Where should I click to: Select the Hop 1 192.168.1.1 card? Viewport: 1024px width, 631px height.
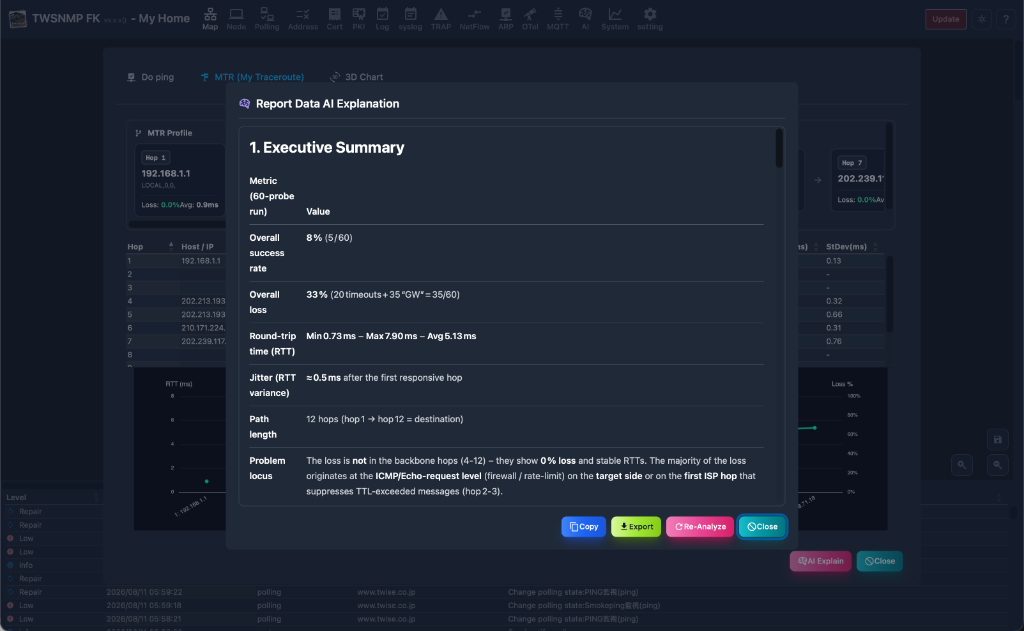coord(180,180)
